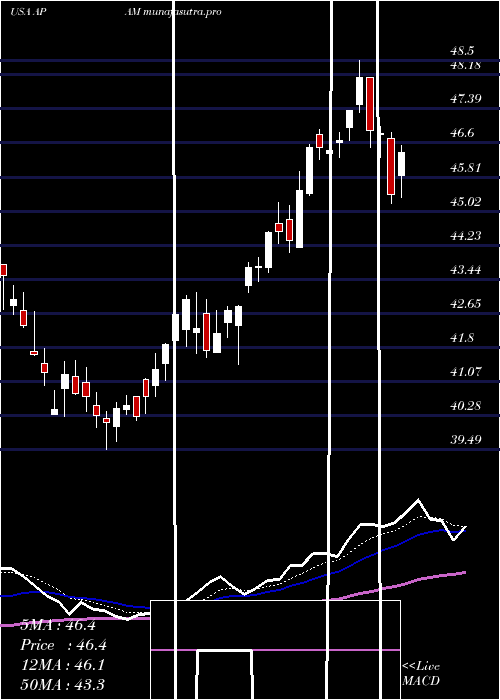Click the 45.81 price axis label
Screen dimensions: 500x700
pyautogui.click(x=466, y=168)
